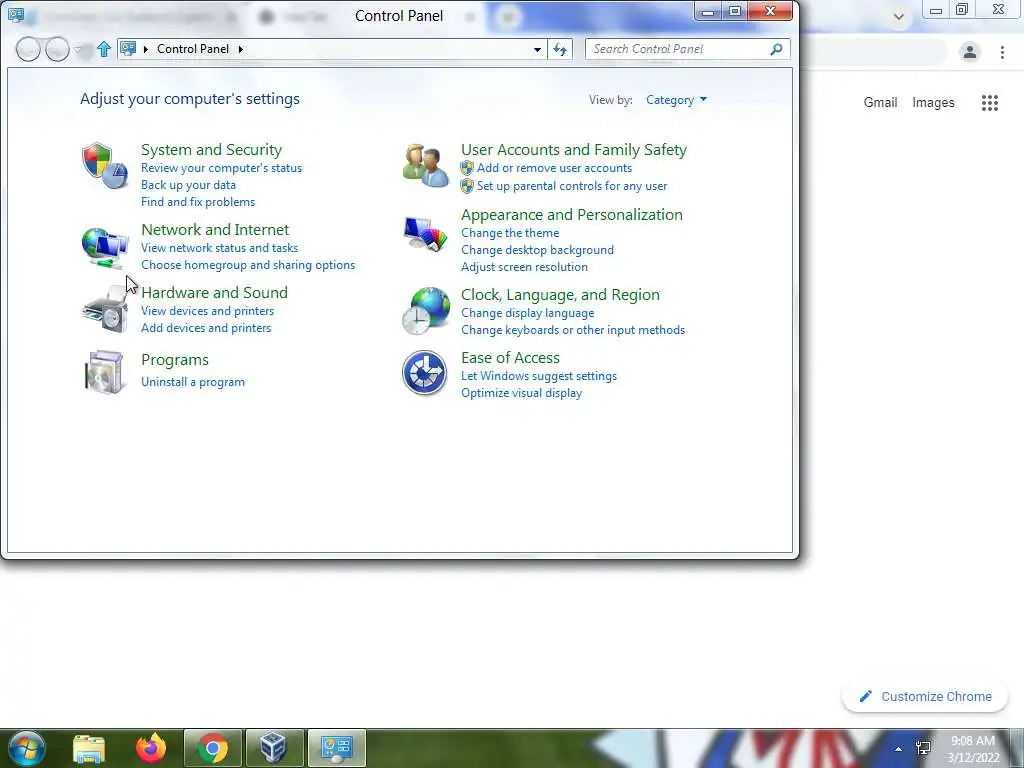1024x768 pixels.
Task: Click the Forward navigation button
Action: click(57, 49)
